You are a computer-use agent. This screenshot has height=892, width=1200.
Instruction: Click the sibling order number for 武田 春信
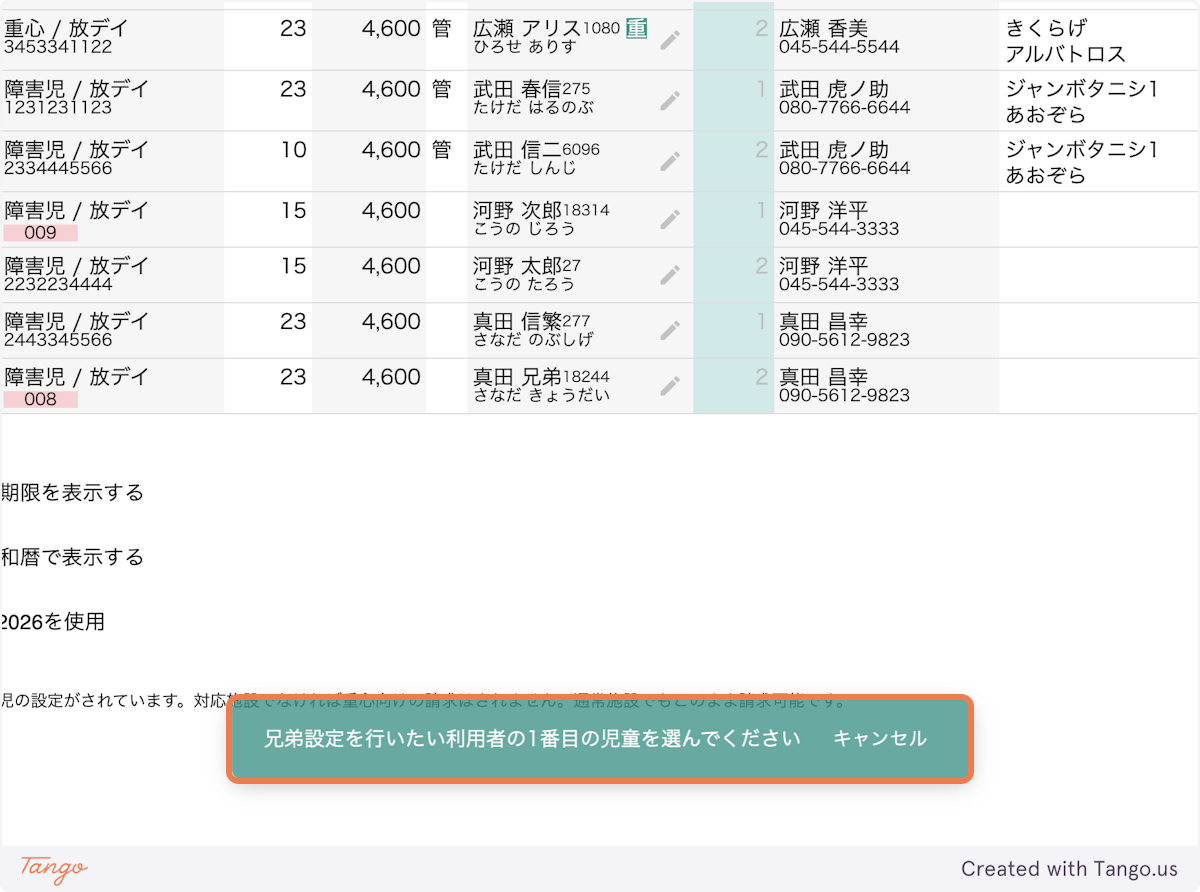(761, 90)
